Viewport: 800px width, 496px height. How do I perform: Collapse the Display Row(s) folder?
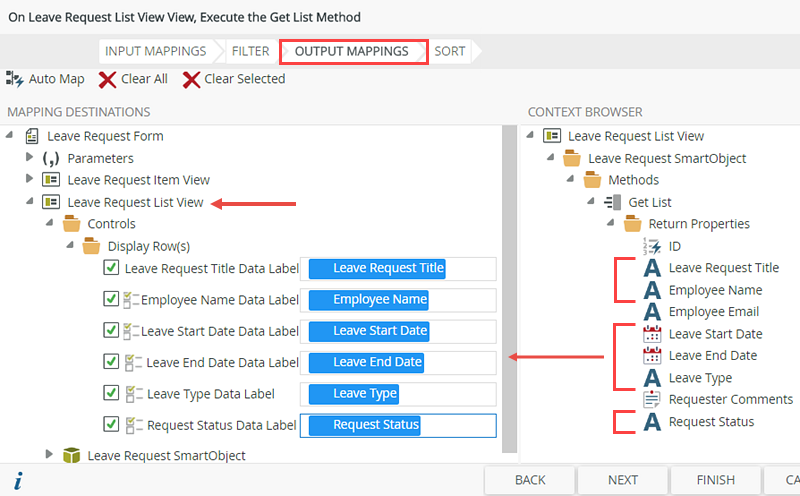[70, 246]
